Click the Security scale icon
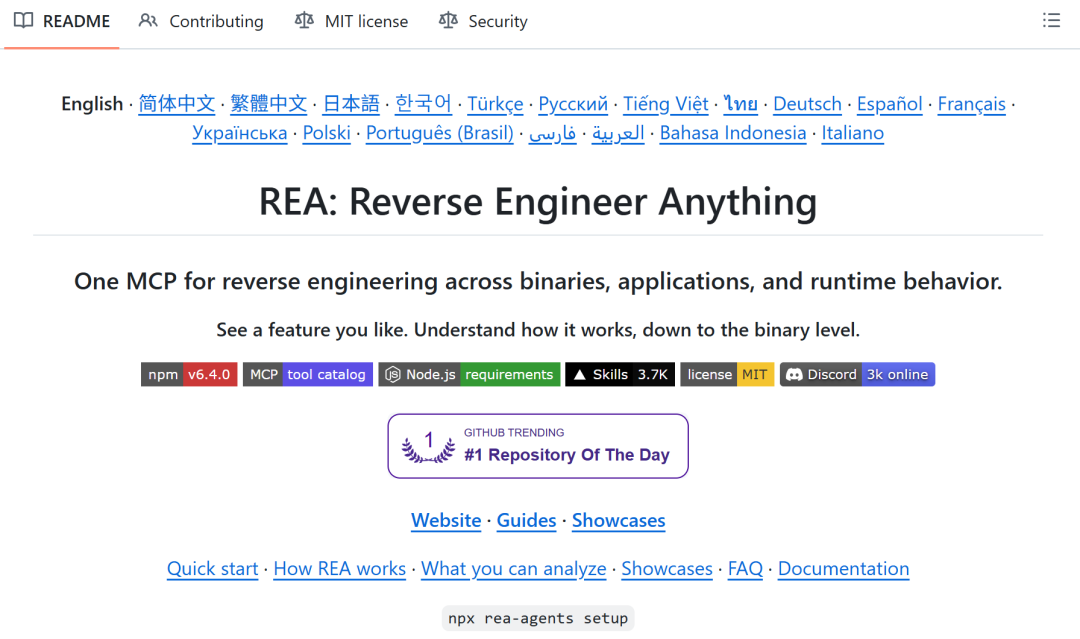 (x=448, y=21)
